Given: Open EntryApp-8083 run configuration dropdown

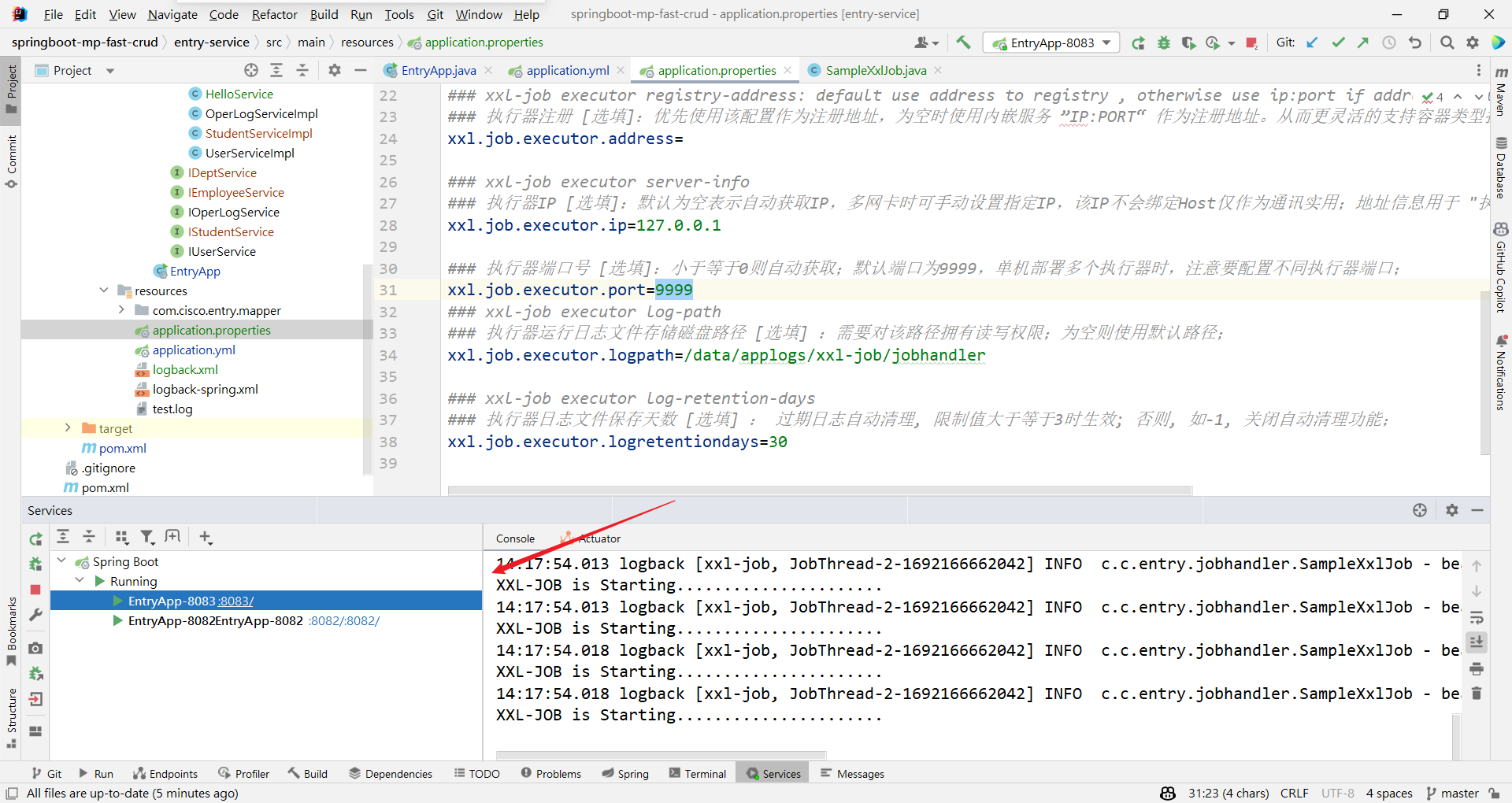Looking at the screenshot, I should (x=1051, y=43).
